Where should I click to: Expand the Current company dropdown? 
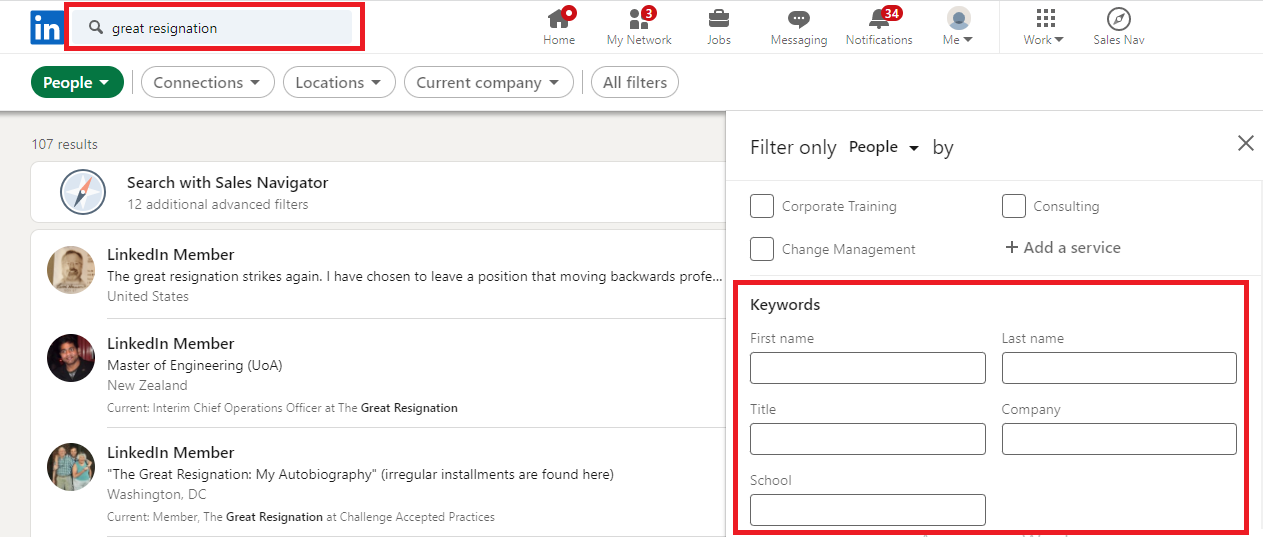(x=488, y=83)
